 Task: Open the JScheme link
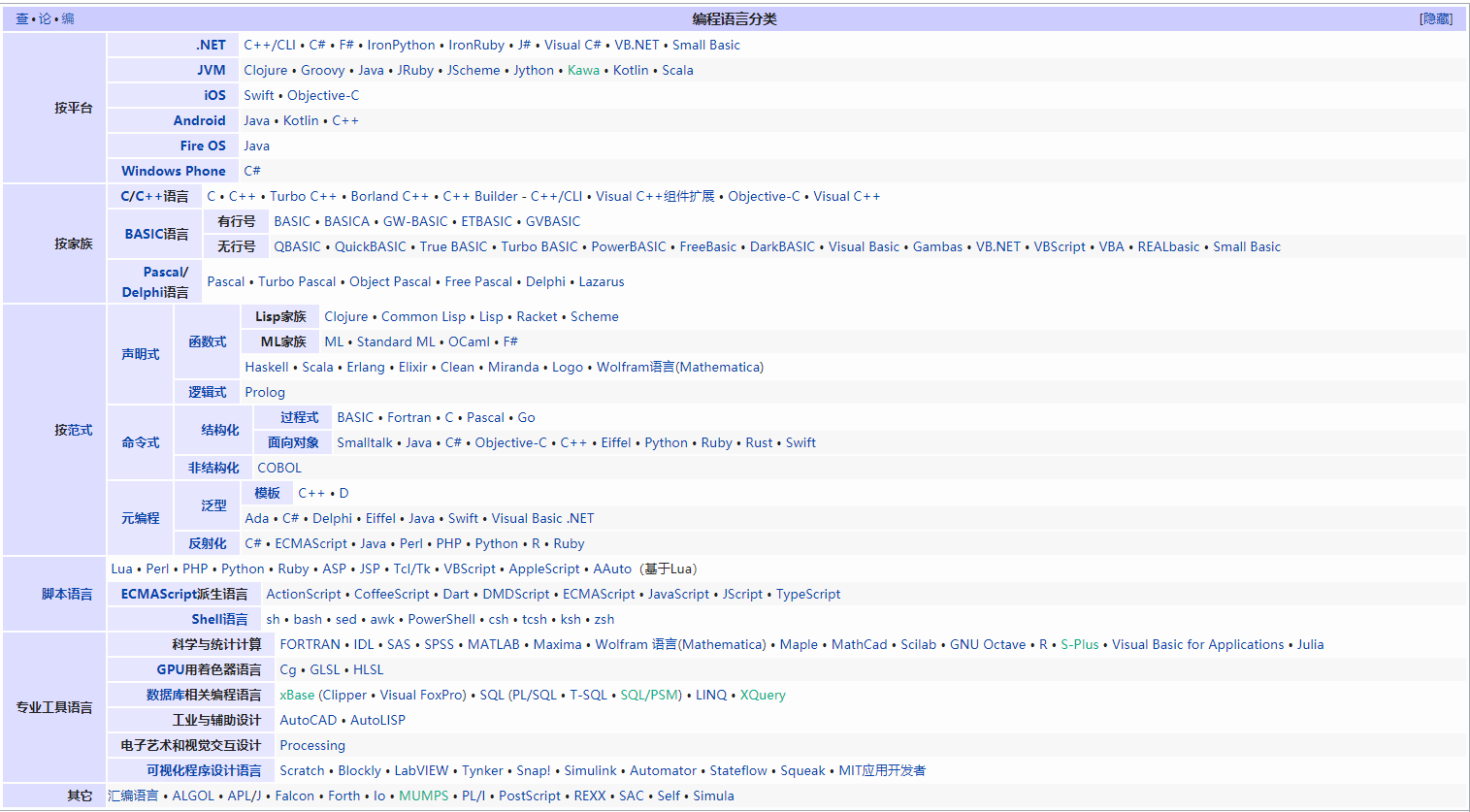[x=474, y=70]
